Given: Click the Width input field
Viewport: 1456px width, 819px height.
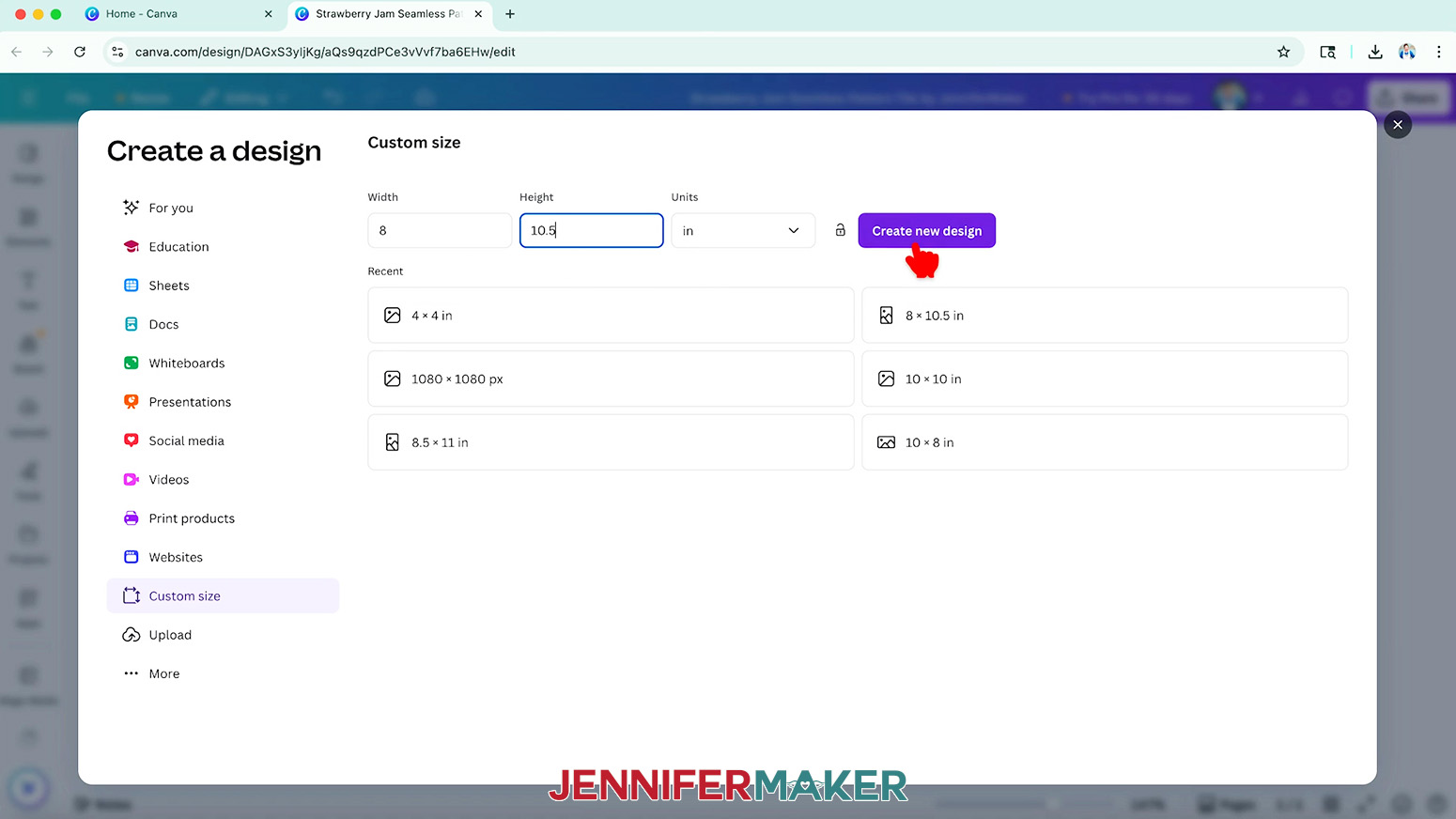Looking at the screenshot, I should (x=440, y=230).
